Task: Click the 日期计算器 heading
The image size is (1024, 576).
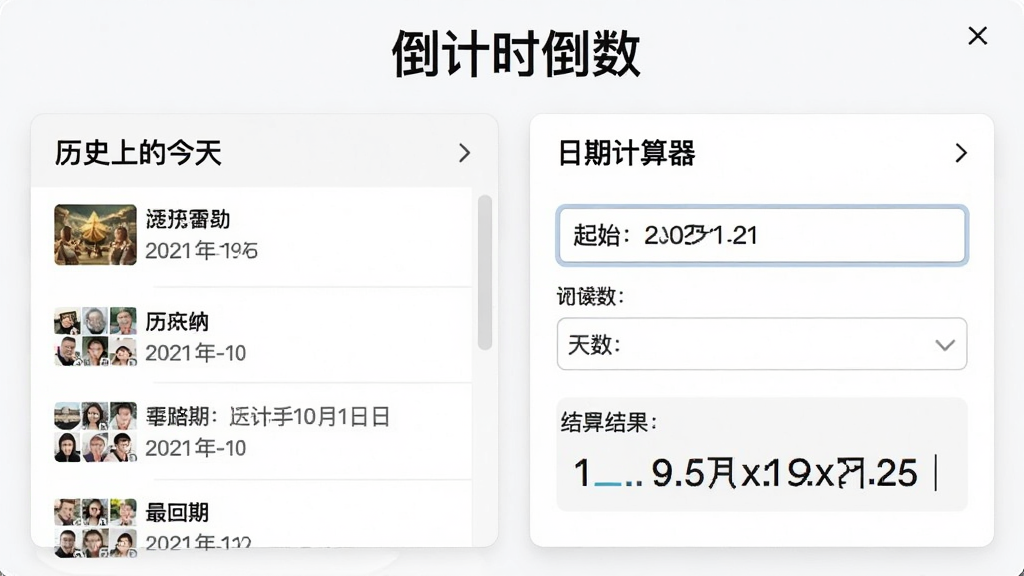Action: 626,153
